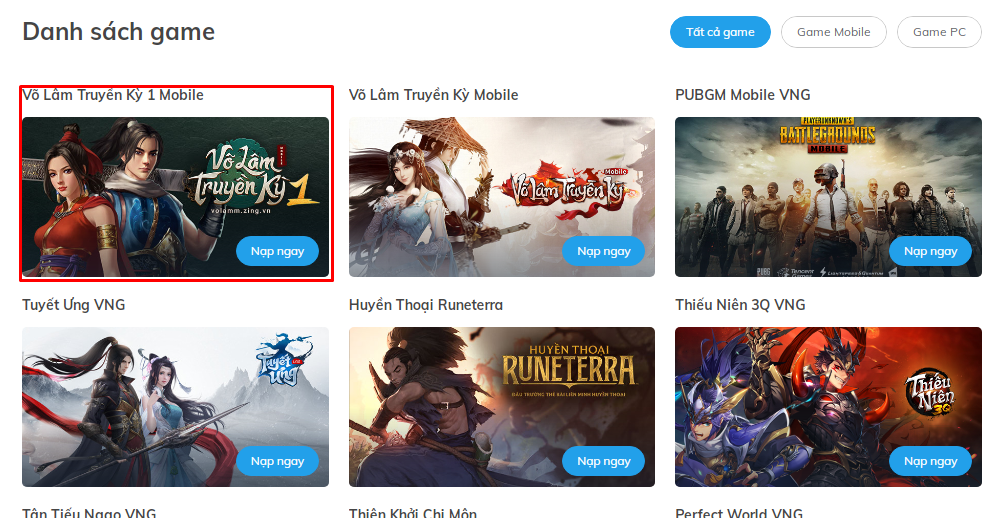Click Nạp ngay on Huyền Thoại Runeterra
Viewport: 1001px width, 518px height.
604,461
